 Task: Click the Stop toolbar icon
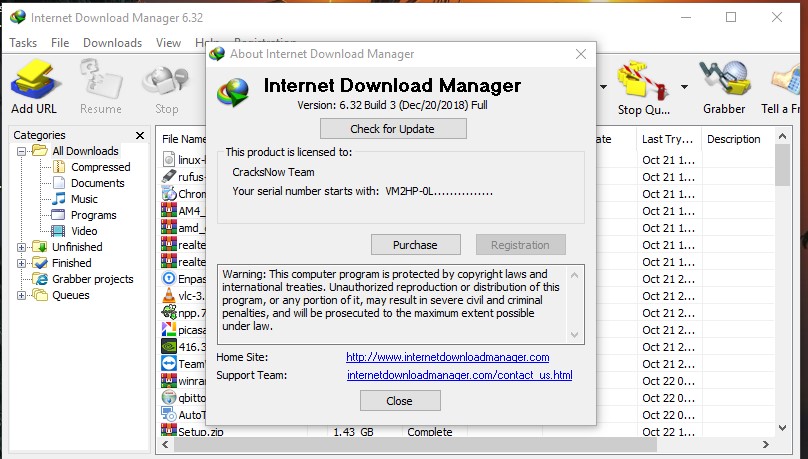coord(166,86)
